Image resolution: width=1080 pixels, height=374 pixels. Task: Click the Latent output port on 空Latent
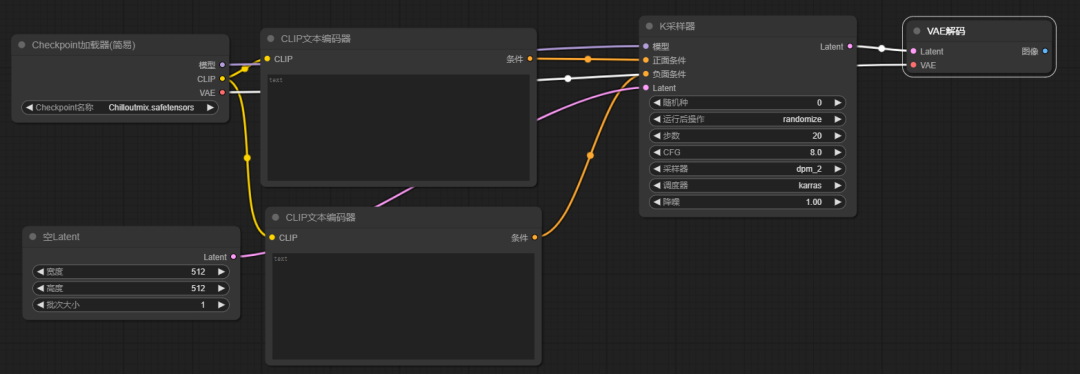[x=233, y=256]
